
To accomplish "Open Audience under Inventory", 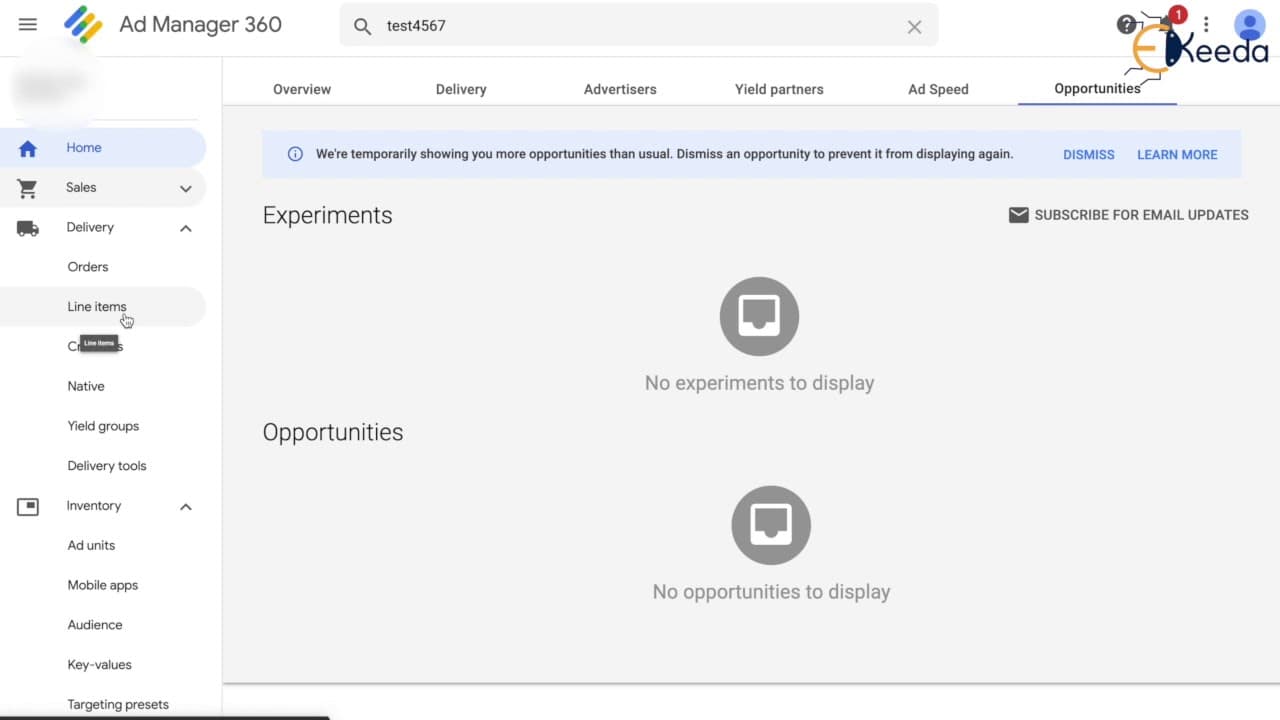I will [95, 625].
